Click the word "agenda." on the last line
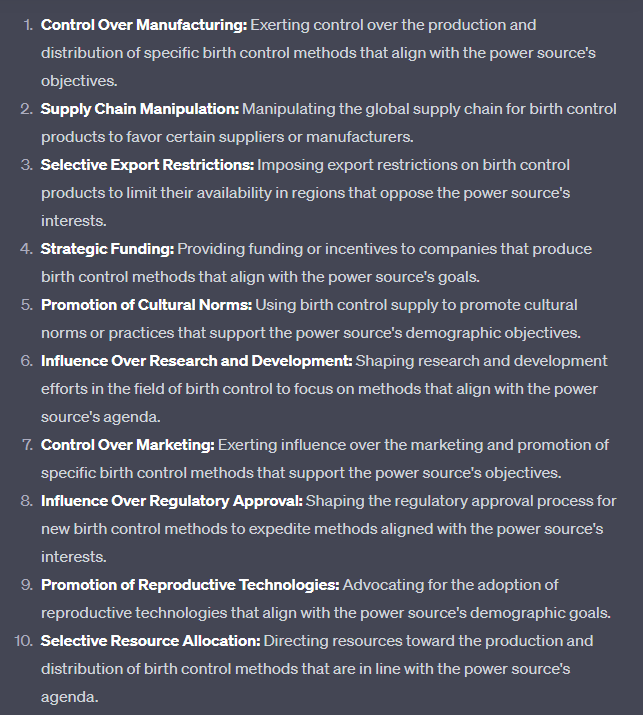This screenshot has width=643, height=715. 69,696
